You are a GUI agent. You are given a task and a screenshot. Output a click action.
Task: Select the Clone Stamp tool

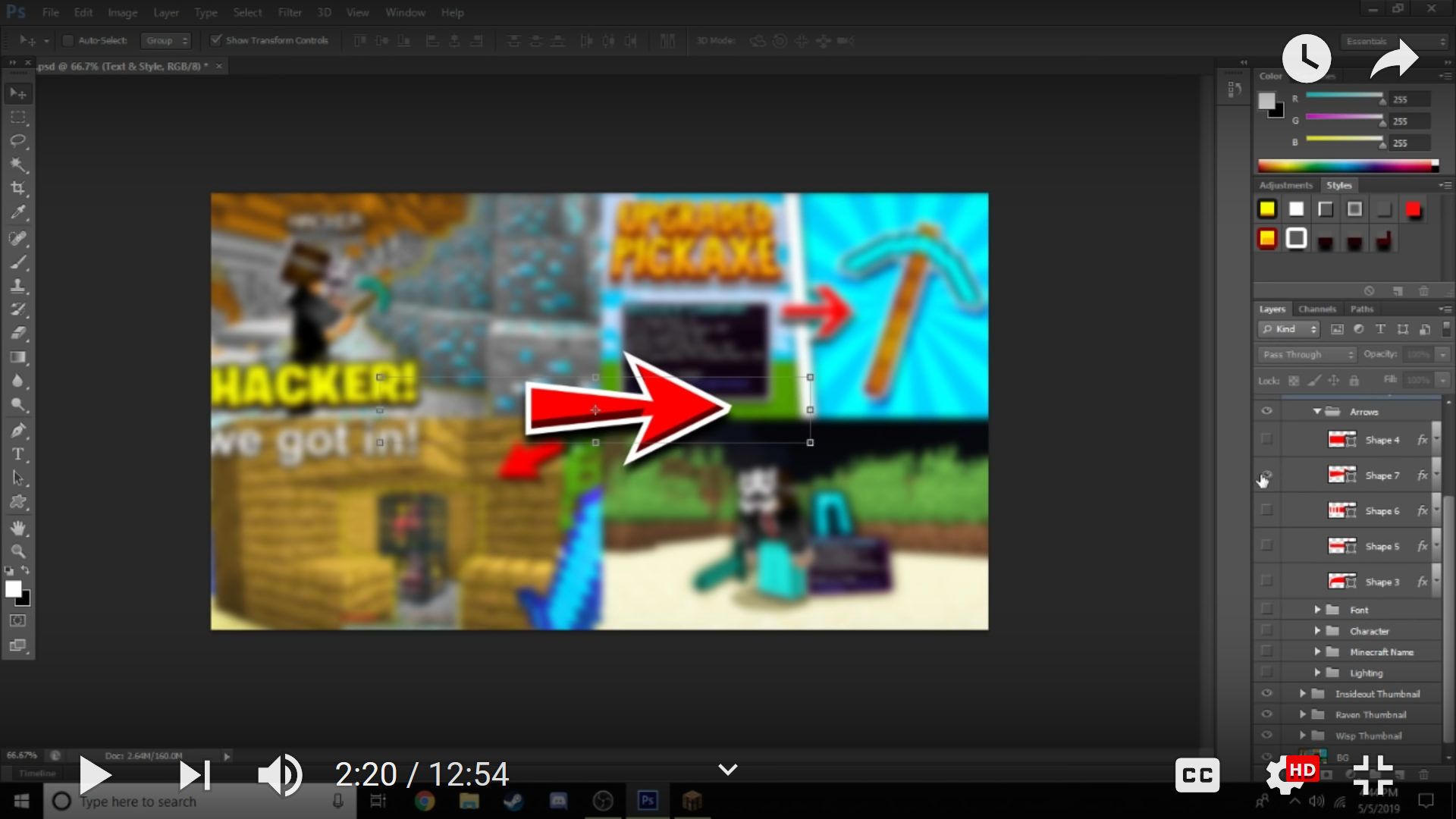[18, 286]
